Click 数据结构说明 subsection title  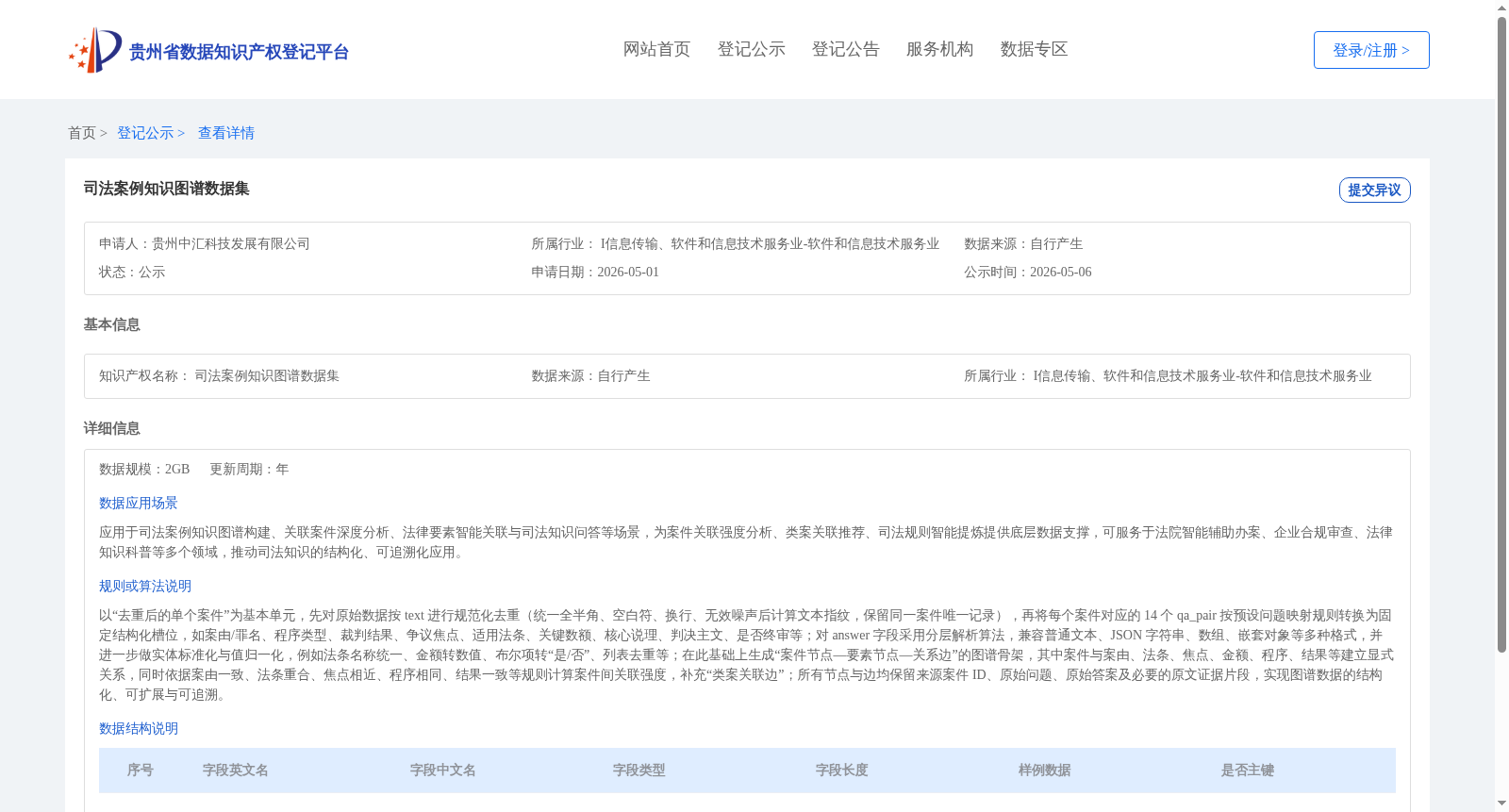pyautogui.click(x=139, y=728)
